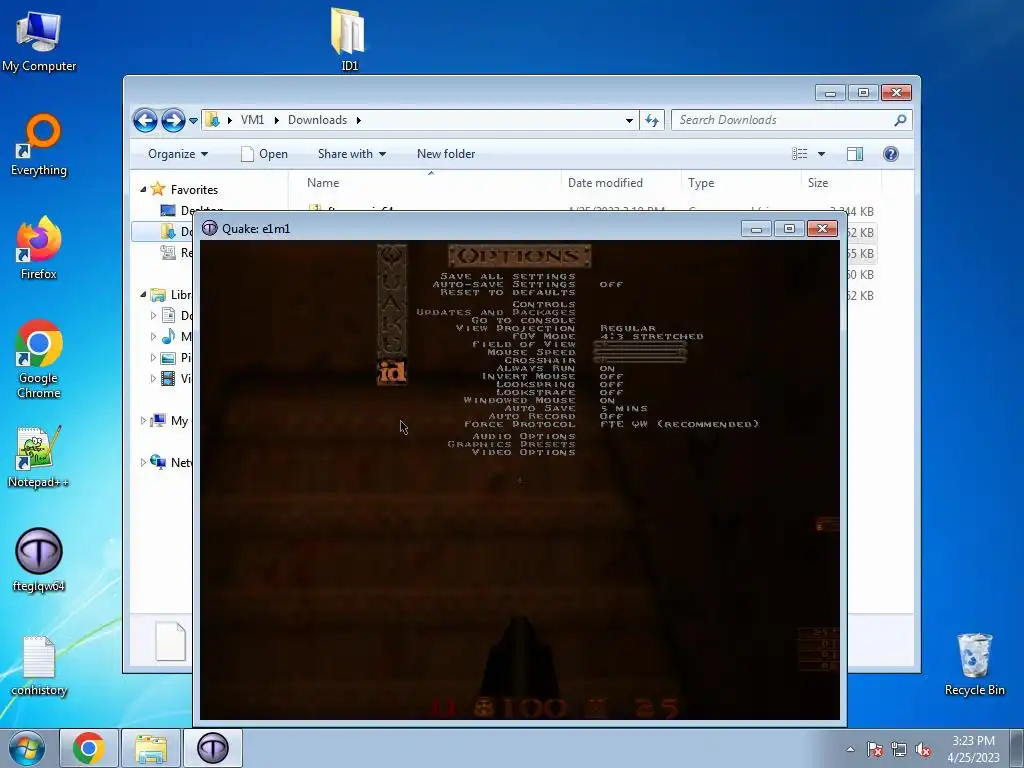
Task: Launch Google Chrome desktop shortcut
Action: tap(39, 359)
